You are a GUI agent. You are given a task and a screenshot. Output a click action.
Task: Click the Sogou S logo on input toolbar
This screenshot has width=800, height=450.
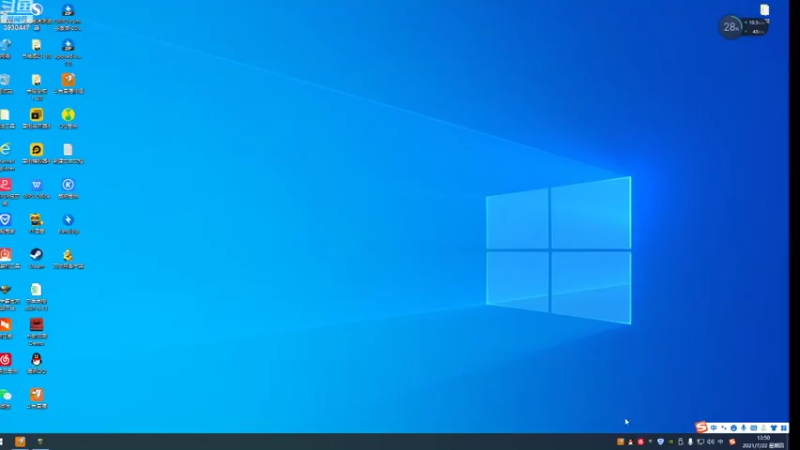coord(702,427)
